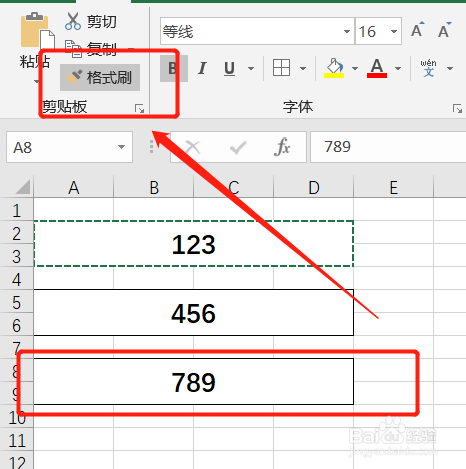The height and width of the screenshot is (469, 466).
Task: Toggle Bold formatting
Action: tap(174, 68)
